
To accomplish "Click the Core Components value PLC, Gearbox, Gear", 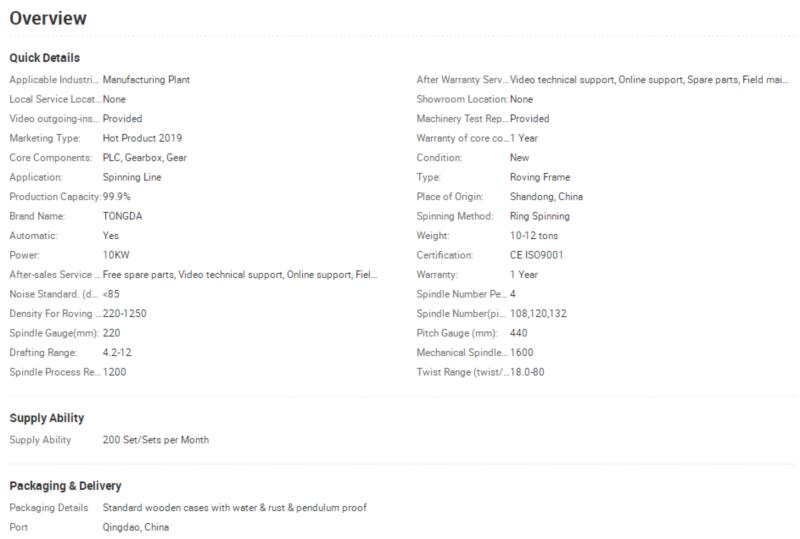I will 144,158.
